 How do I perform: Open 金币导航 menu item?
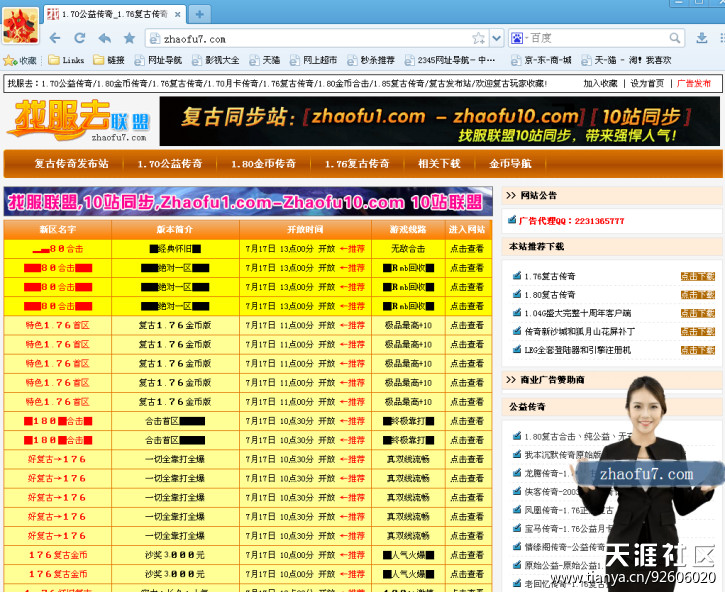(x=510, y=164)
